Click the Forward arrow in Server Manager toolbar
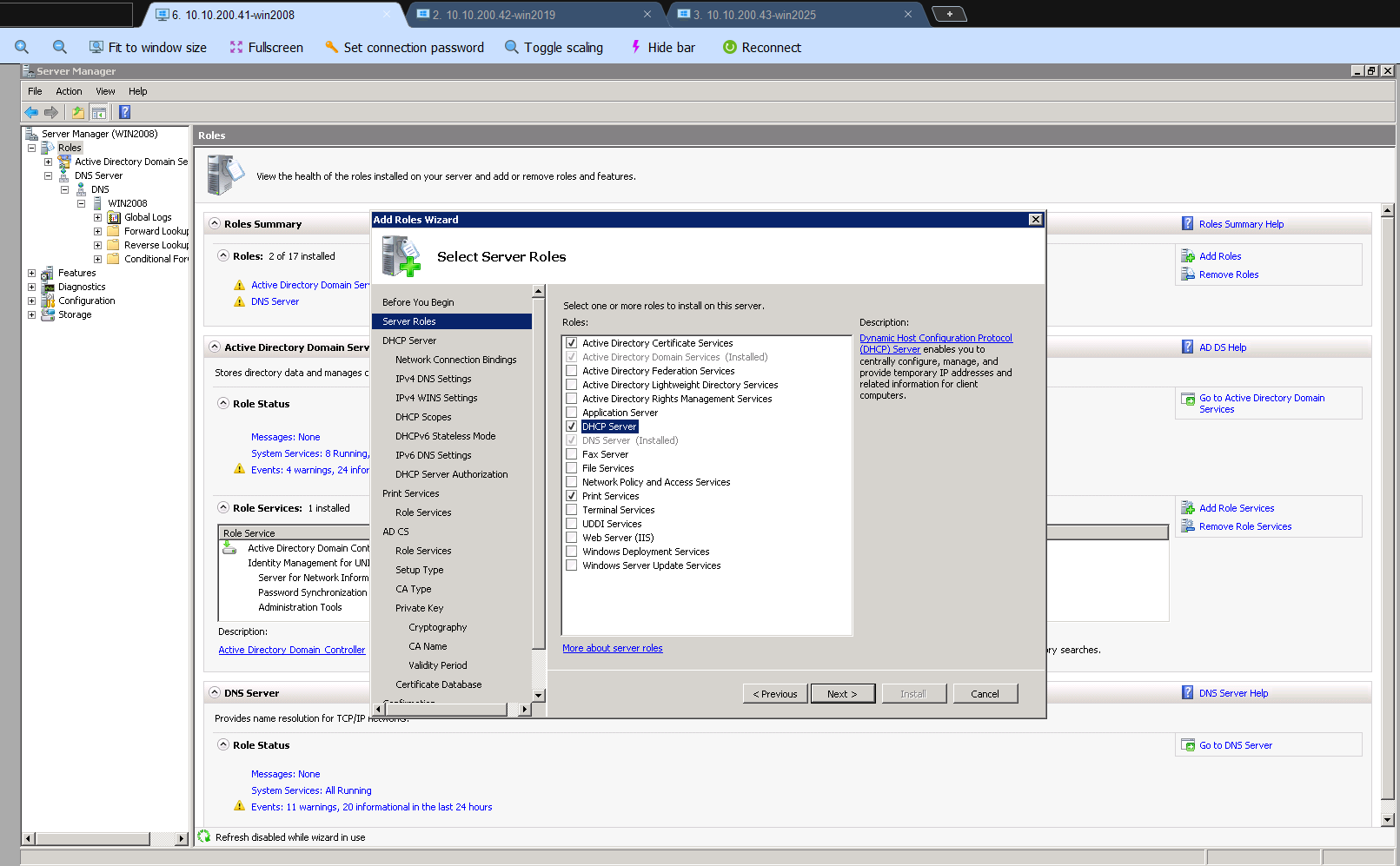This screenshot has height=866, width=1400. (51, 112)
